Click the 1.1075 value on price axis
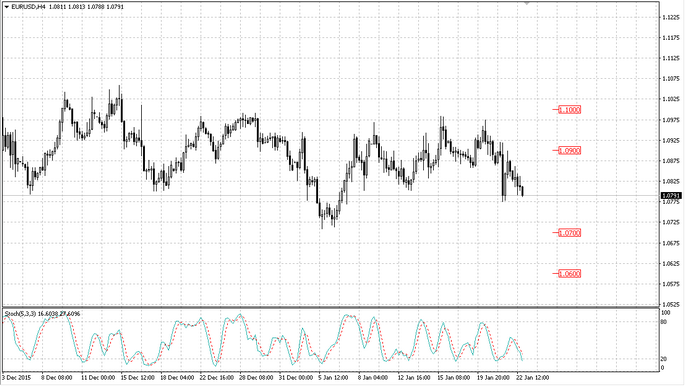The image size is (685, 386). (671, 79)
